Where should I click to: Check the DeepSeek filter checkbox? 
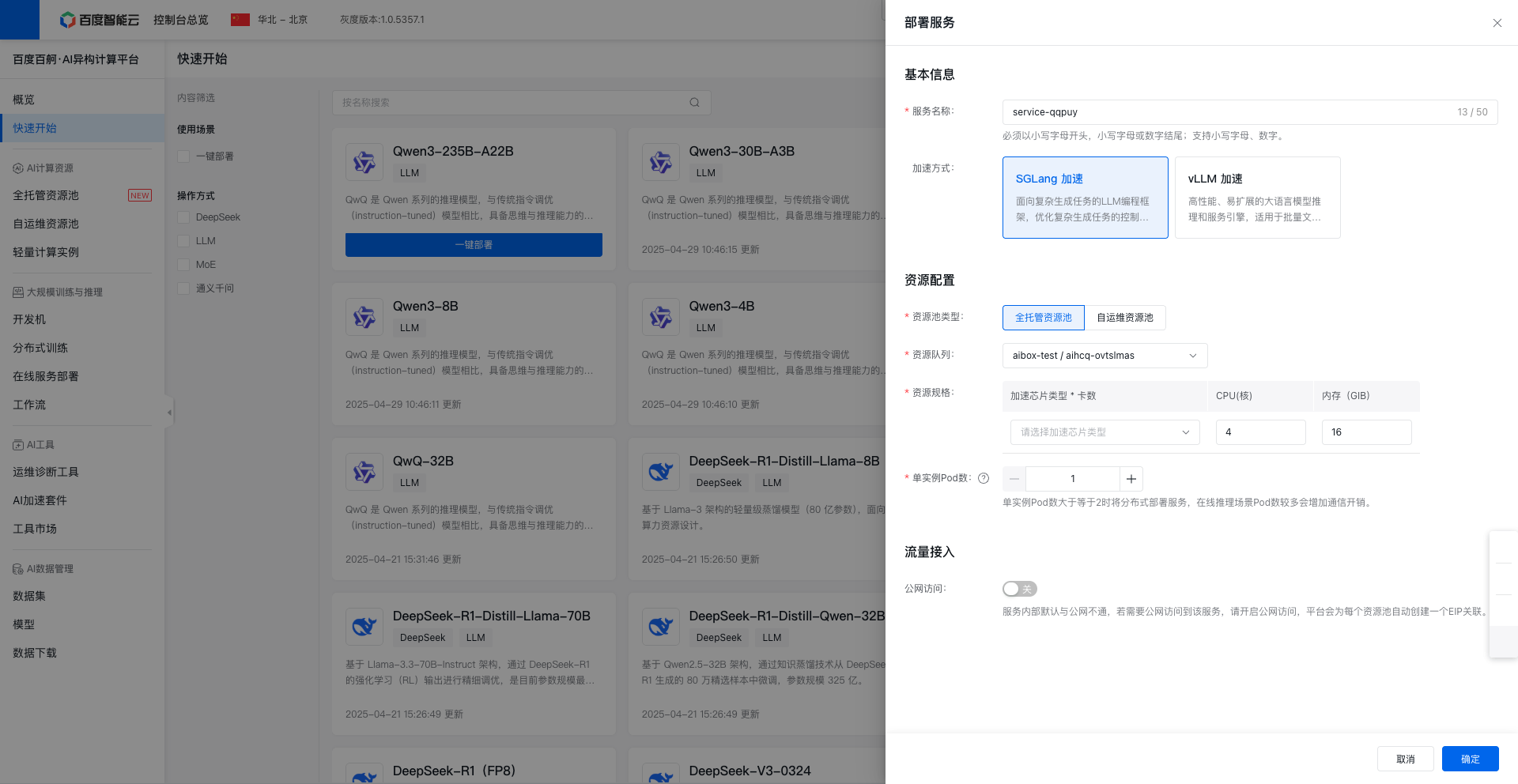coord(183,217)
